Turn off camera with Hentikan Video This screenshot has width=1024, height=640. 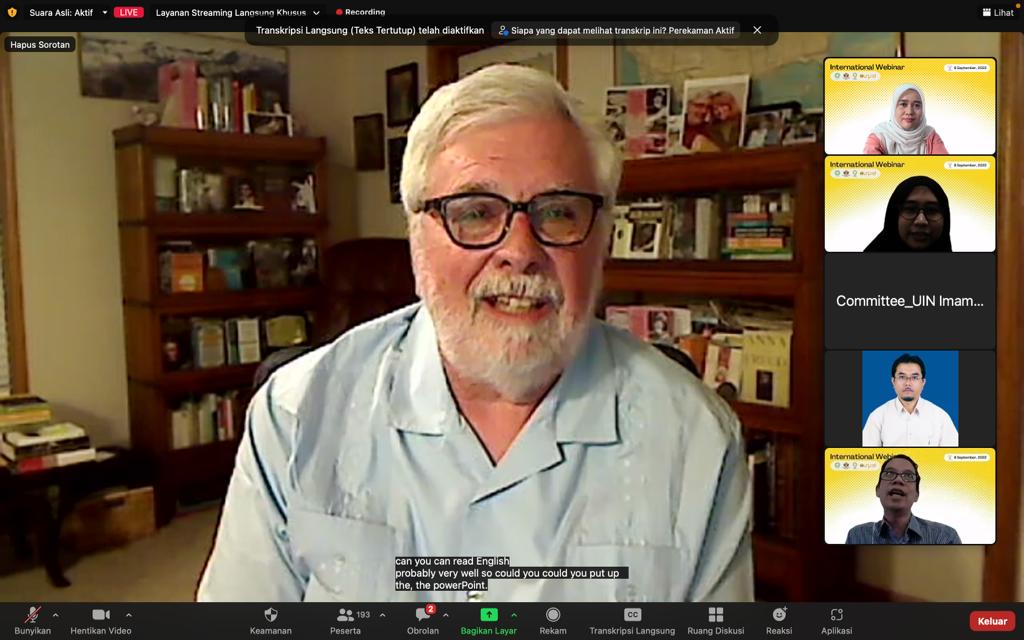pyautogui.click(x=100, y=615)
